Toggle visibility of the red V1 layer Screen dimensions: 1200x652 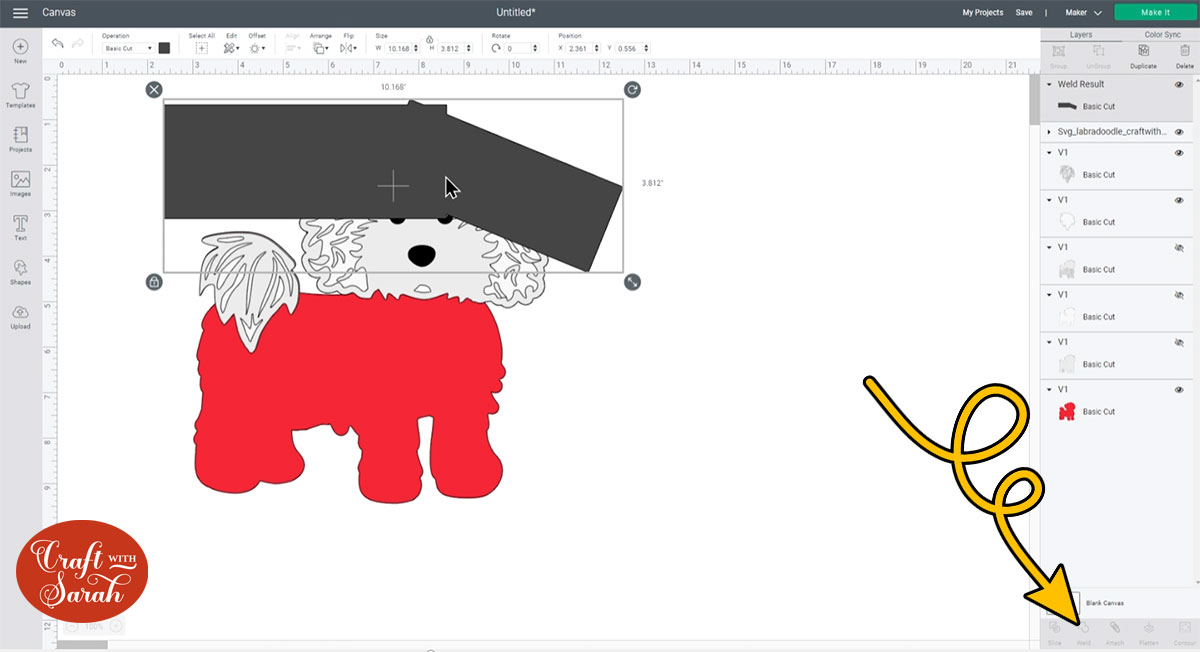tap(1179, 389)
